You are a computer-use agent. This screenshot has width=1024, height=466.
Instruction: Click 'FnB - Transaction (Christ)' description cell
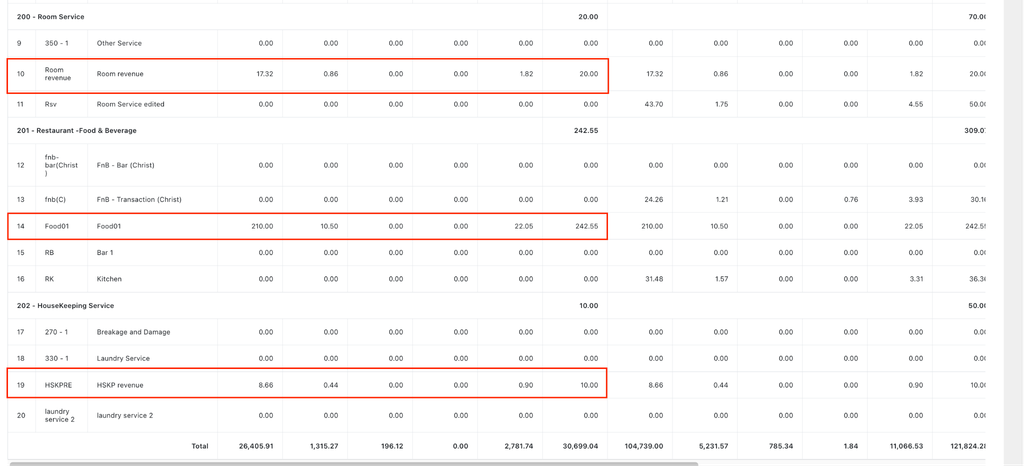click(139, 199)
